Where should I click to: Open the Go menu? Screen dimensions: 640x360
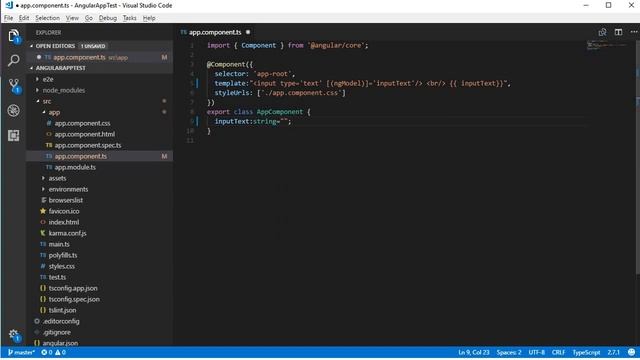(x=89, y=18)
